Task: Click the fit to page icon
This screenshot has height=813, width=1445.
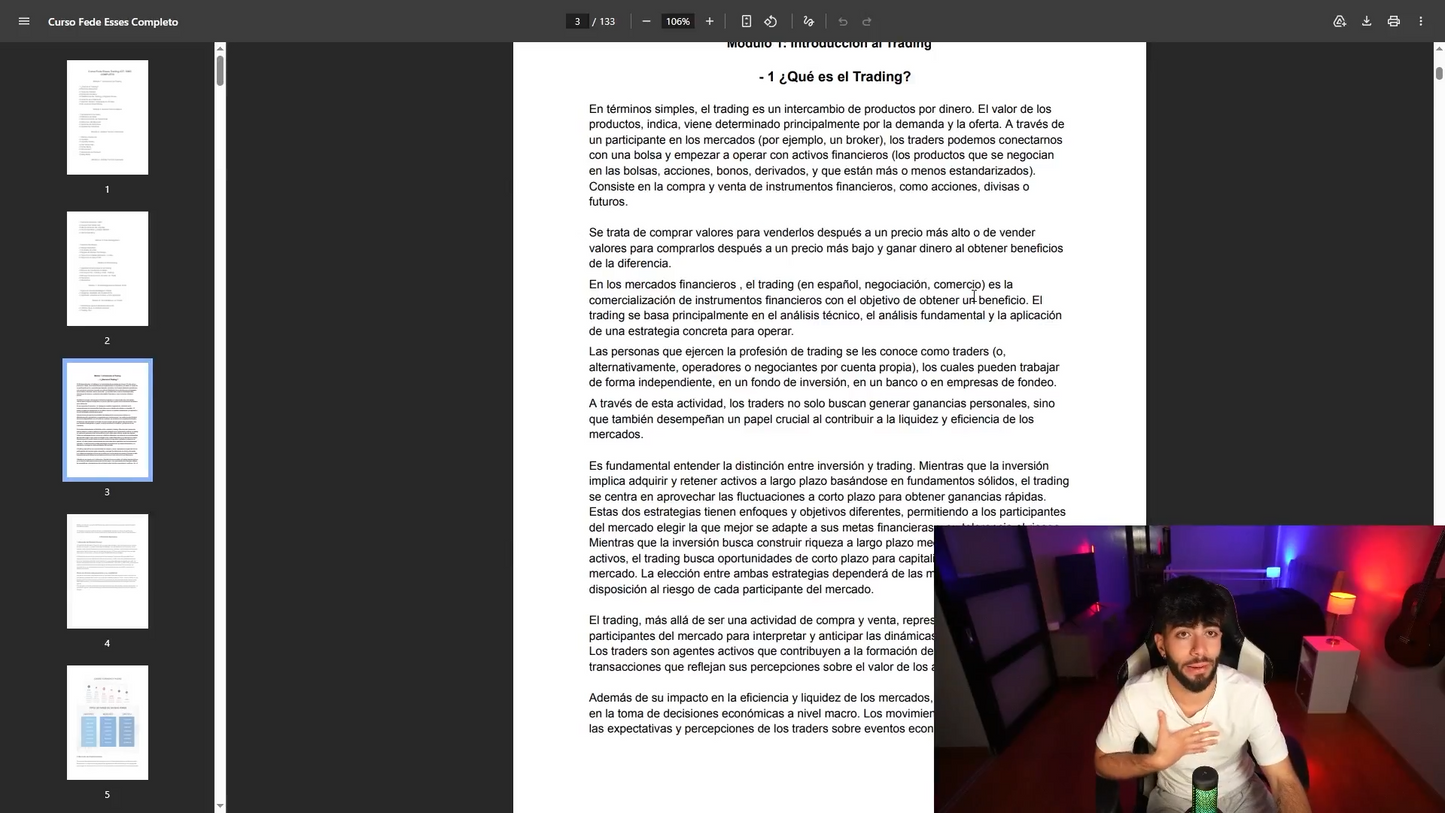Action: pos(746,21)
